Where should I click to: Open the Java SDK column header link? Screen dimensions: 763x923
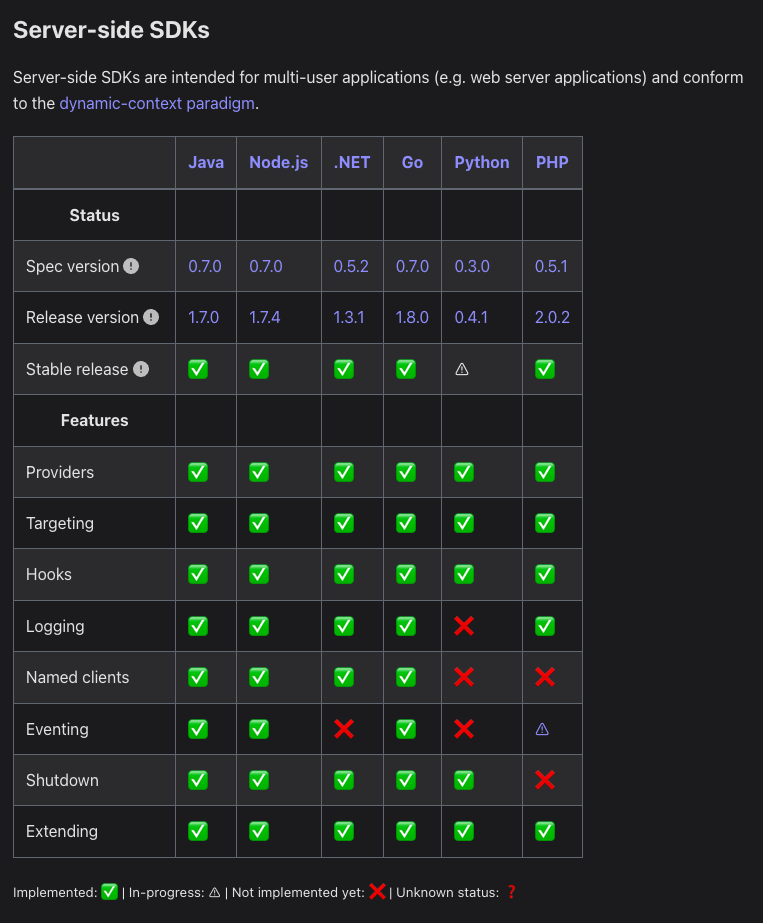pos(206,162)
